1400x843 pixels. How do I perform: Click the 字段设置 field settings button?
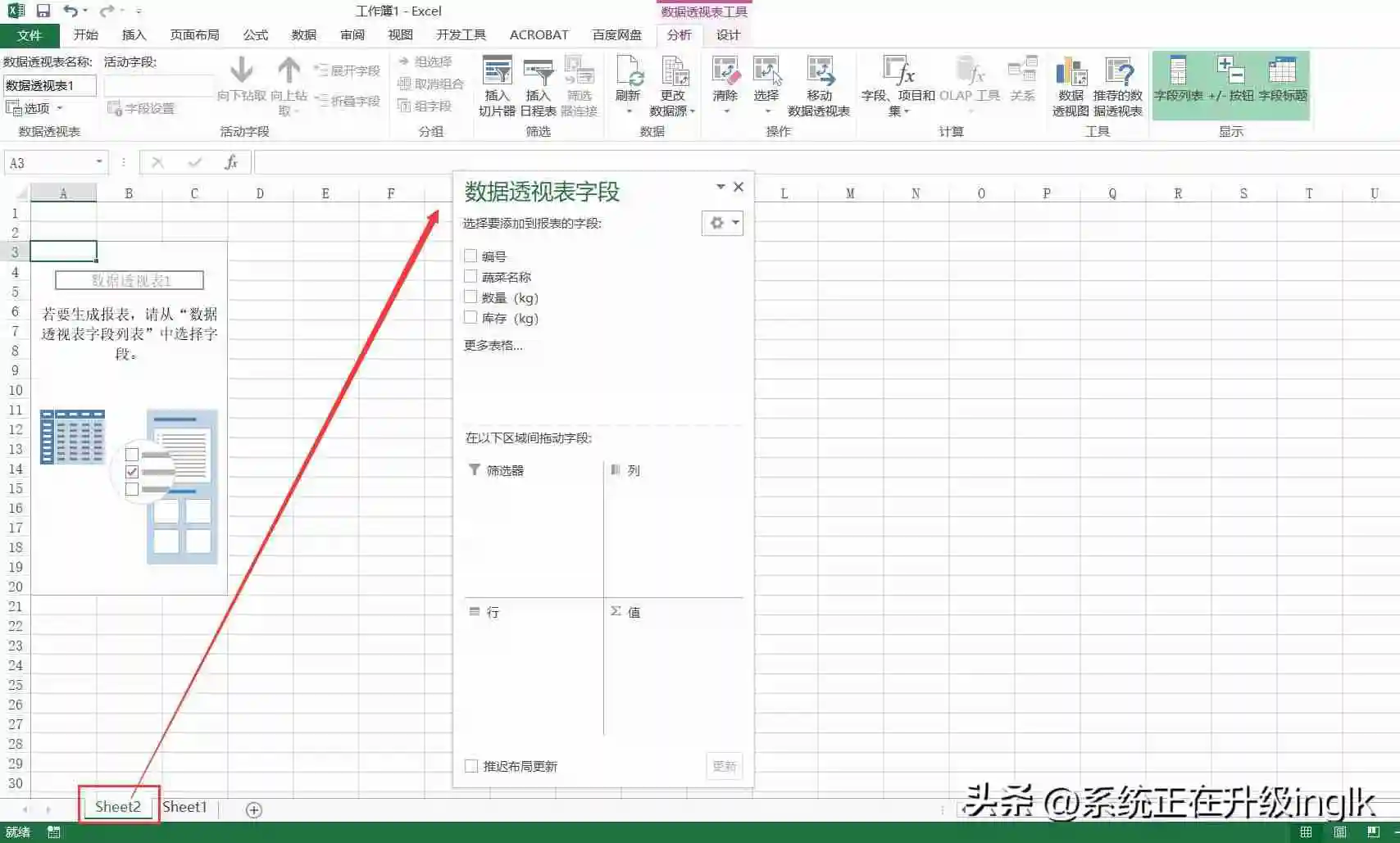[141, 108]
